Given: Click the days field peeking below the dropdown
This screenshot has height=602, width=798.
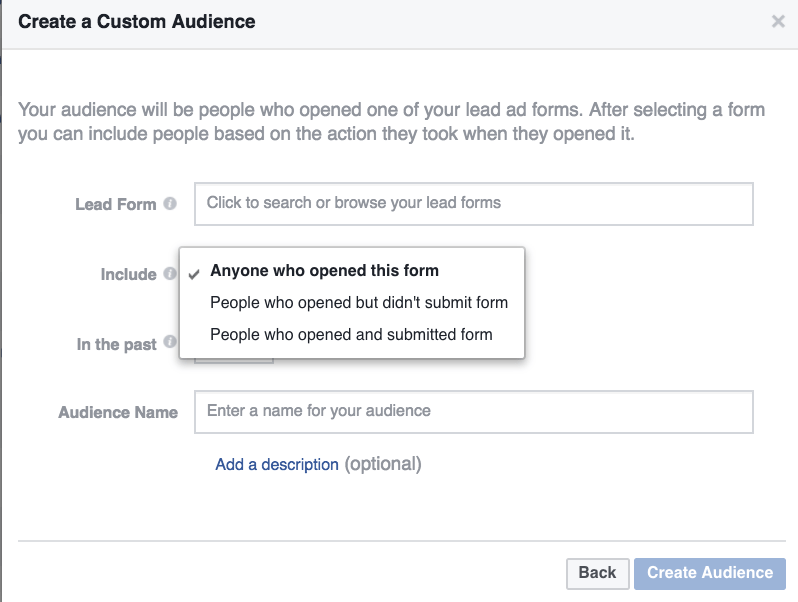Looking at the screenshot, I should click(234, 360).
